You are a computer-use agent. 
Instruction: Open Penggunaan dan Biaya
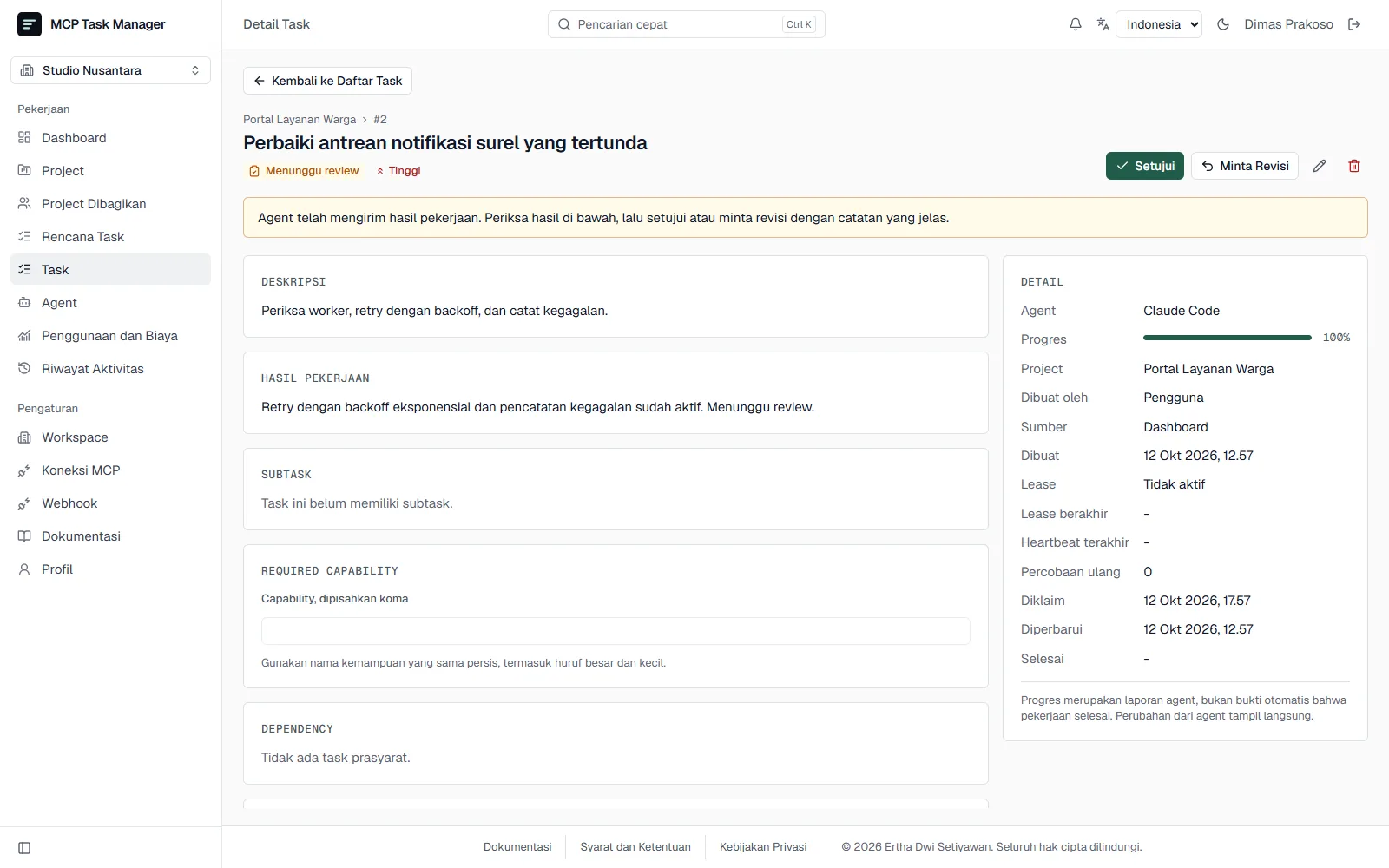110,336
